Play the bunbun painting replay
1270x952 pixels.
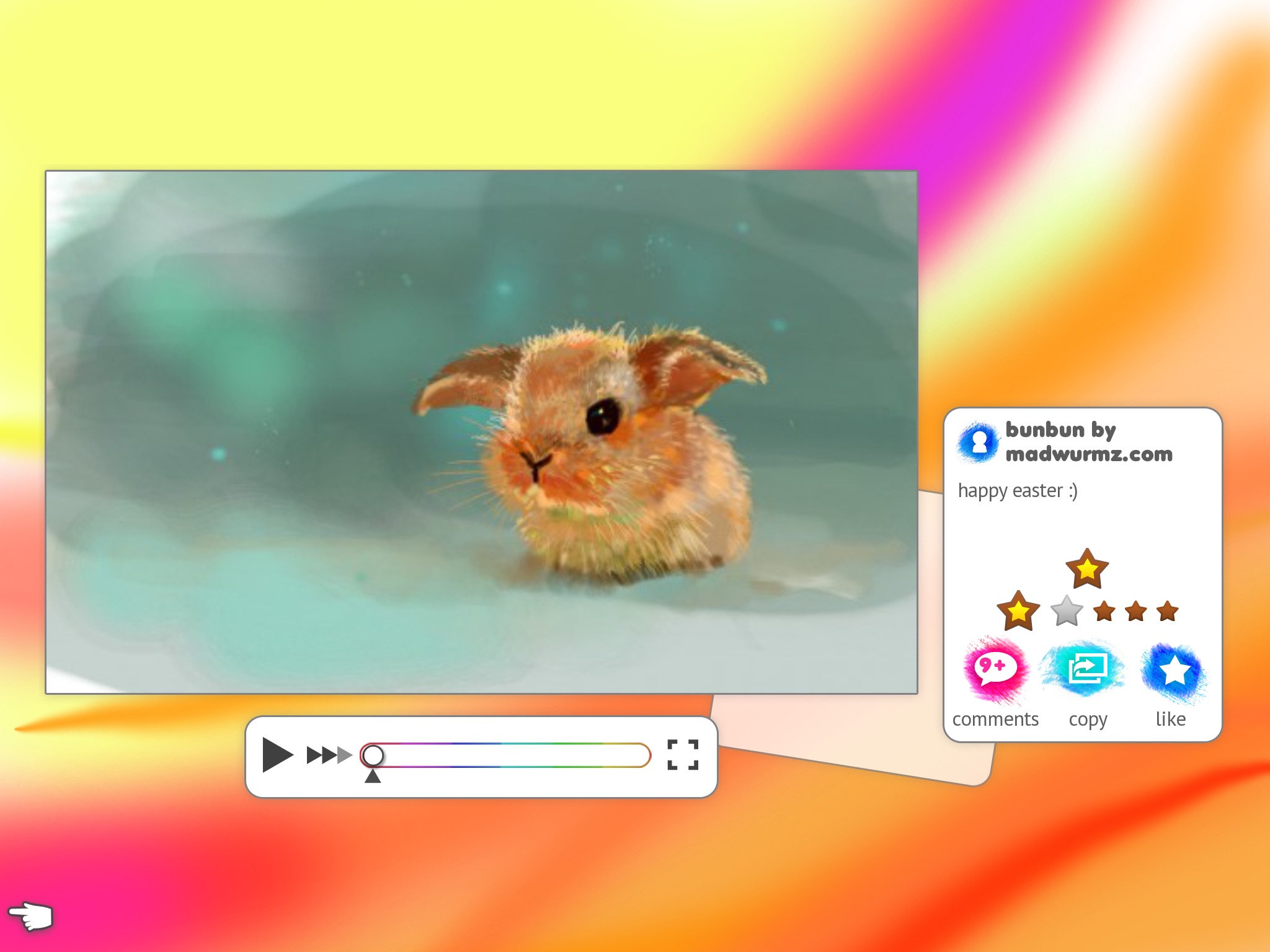point(277,754)
